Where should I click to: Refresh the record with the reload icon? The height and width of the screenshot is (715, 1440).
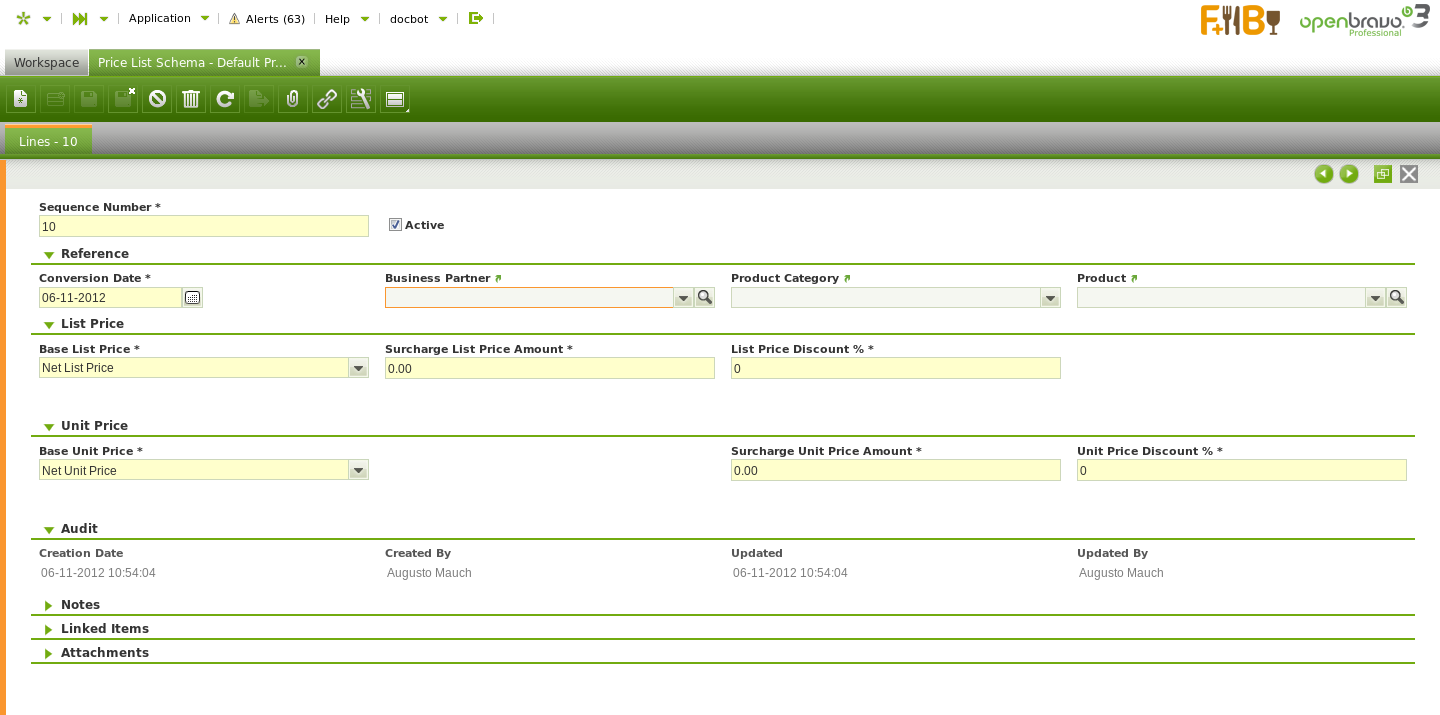coord(225,99)
